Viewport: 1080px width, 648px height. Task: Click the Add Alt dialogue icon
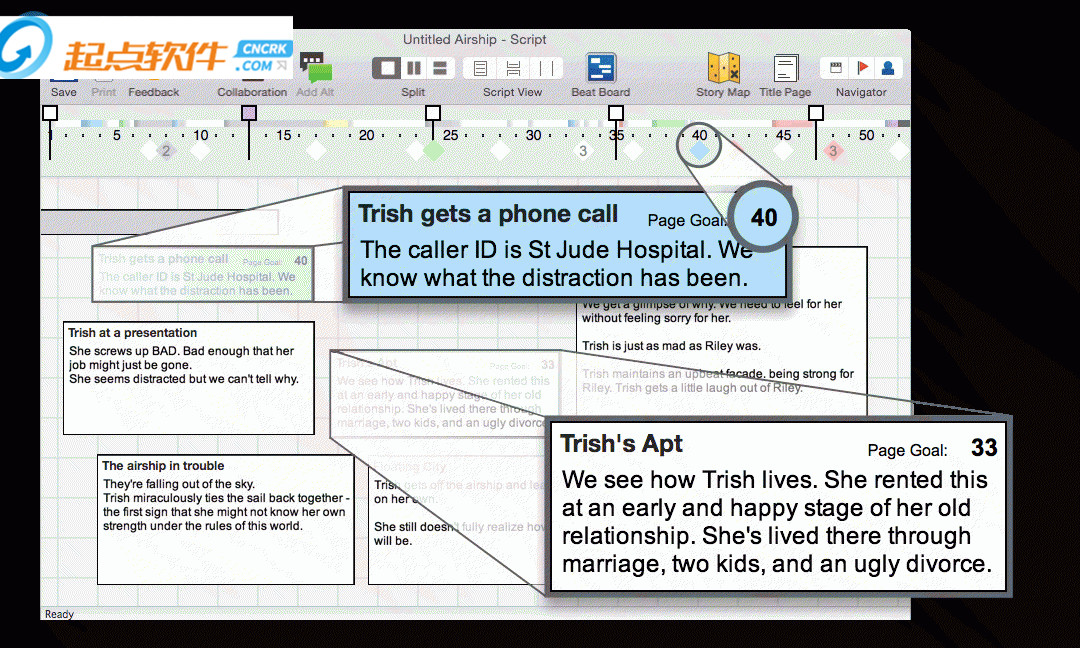315,68
